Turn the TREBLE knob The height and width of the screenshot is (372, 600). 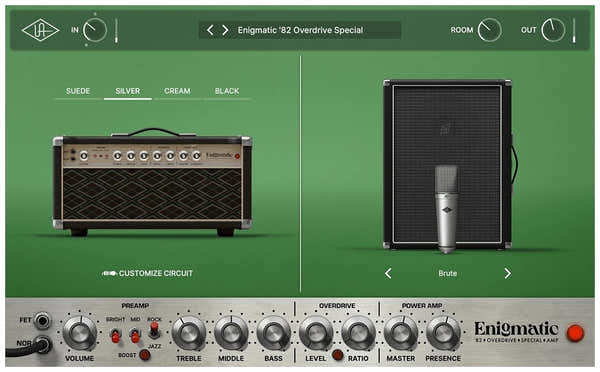[x=189, y=333]
